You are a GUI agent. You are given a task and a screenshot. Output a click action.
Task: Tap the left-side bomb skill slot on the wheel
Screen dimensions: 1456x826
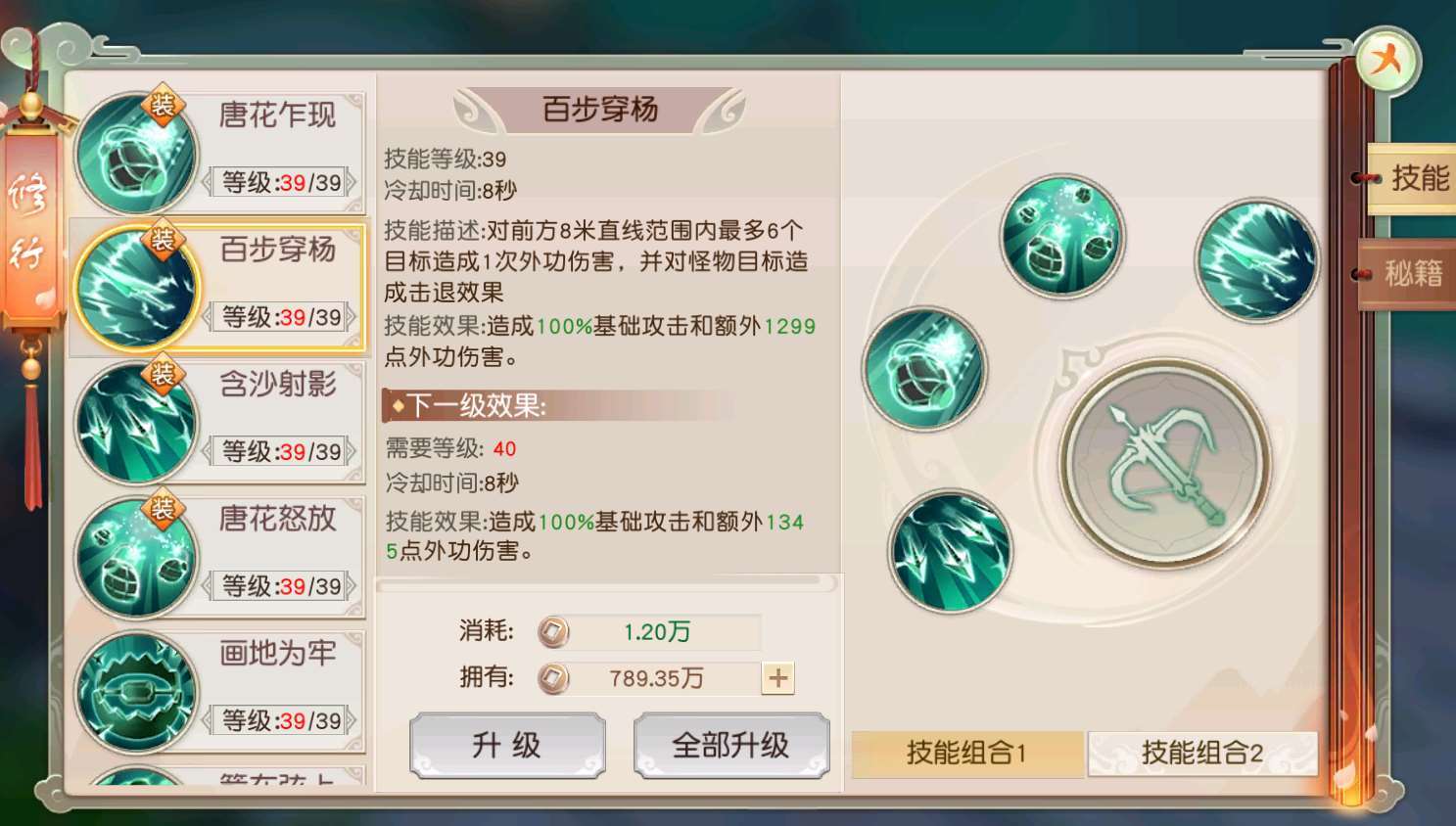click(x=924, y=369)
